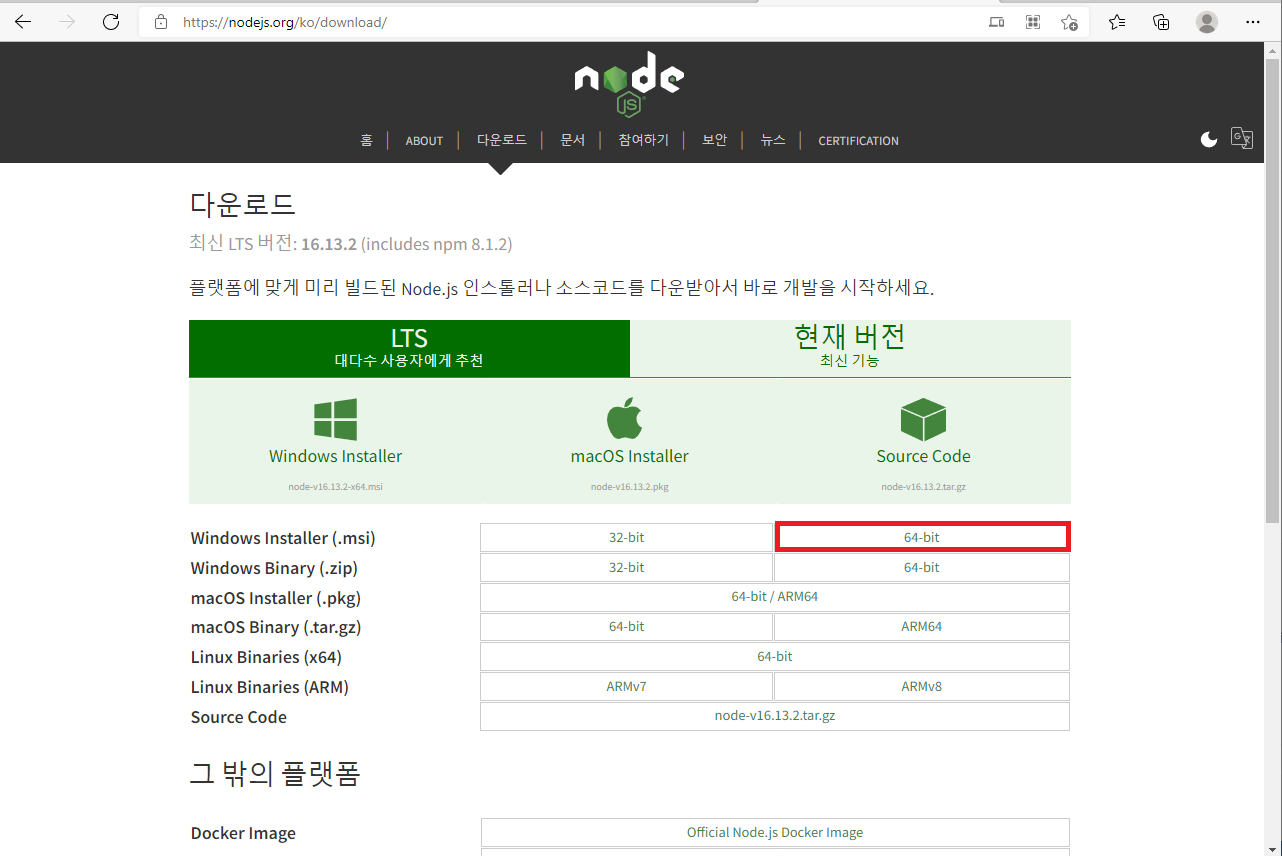Viewport: 1282px width, 856px height.
Task: Click the Docker Image row label
Action: click(x=243, y=833)
